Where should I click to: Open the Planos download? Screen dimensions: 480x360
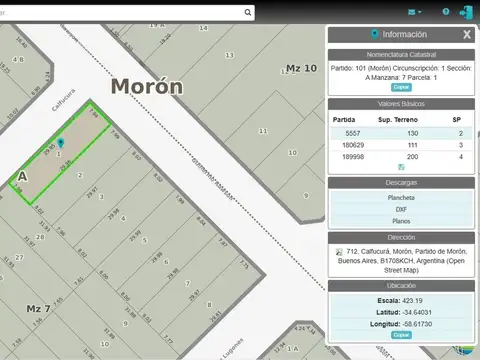click(401, 221)
